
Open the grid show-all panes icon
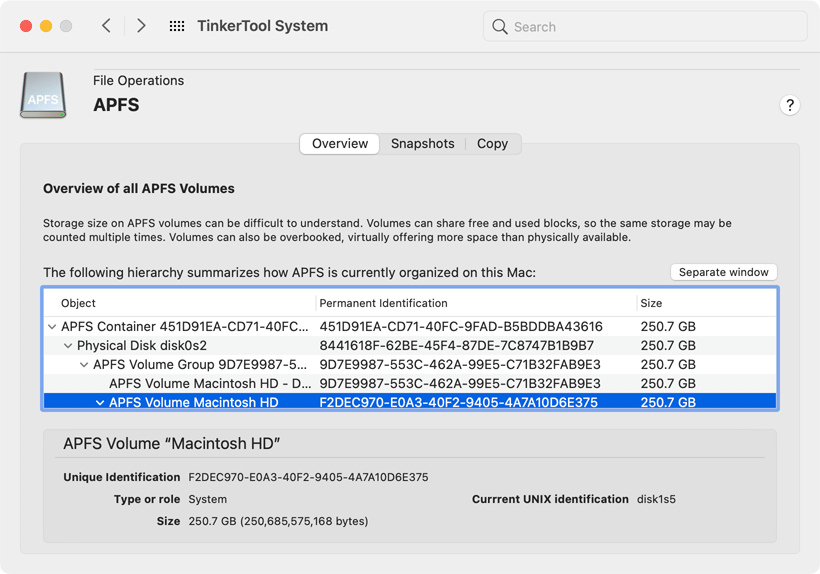pyautogui.click(x=177, y=26)
